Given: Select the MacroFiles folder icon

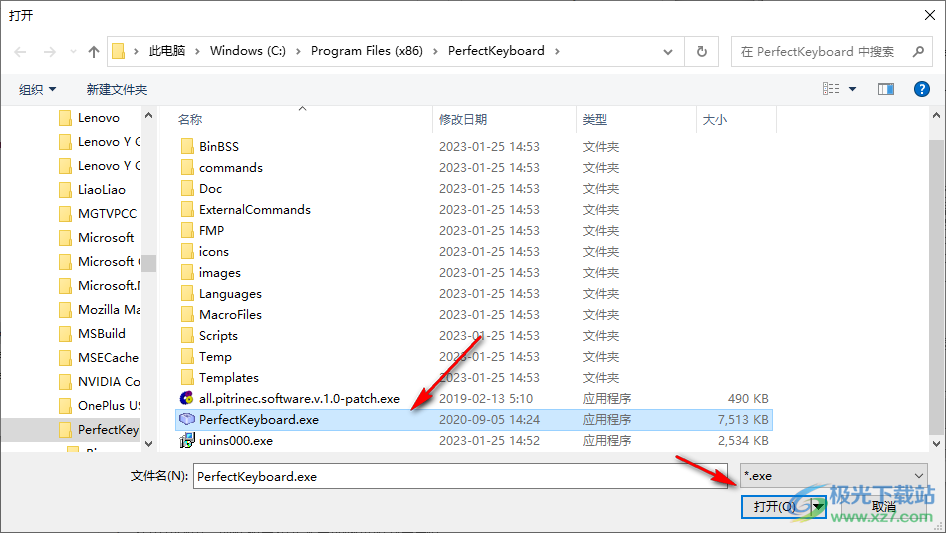Looking at the screenshot, I should point(187,315).
